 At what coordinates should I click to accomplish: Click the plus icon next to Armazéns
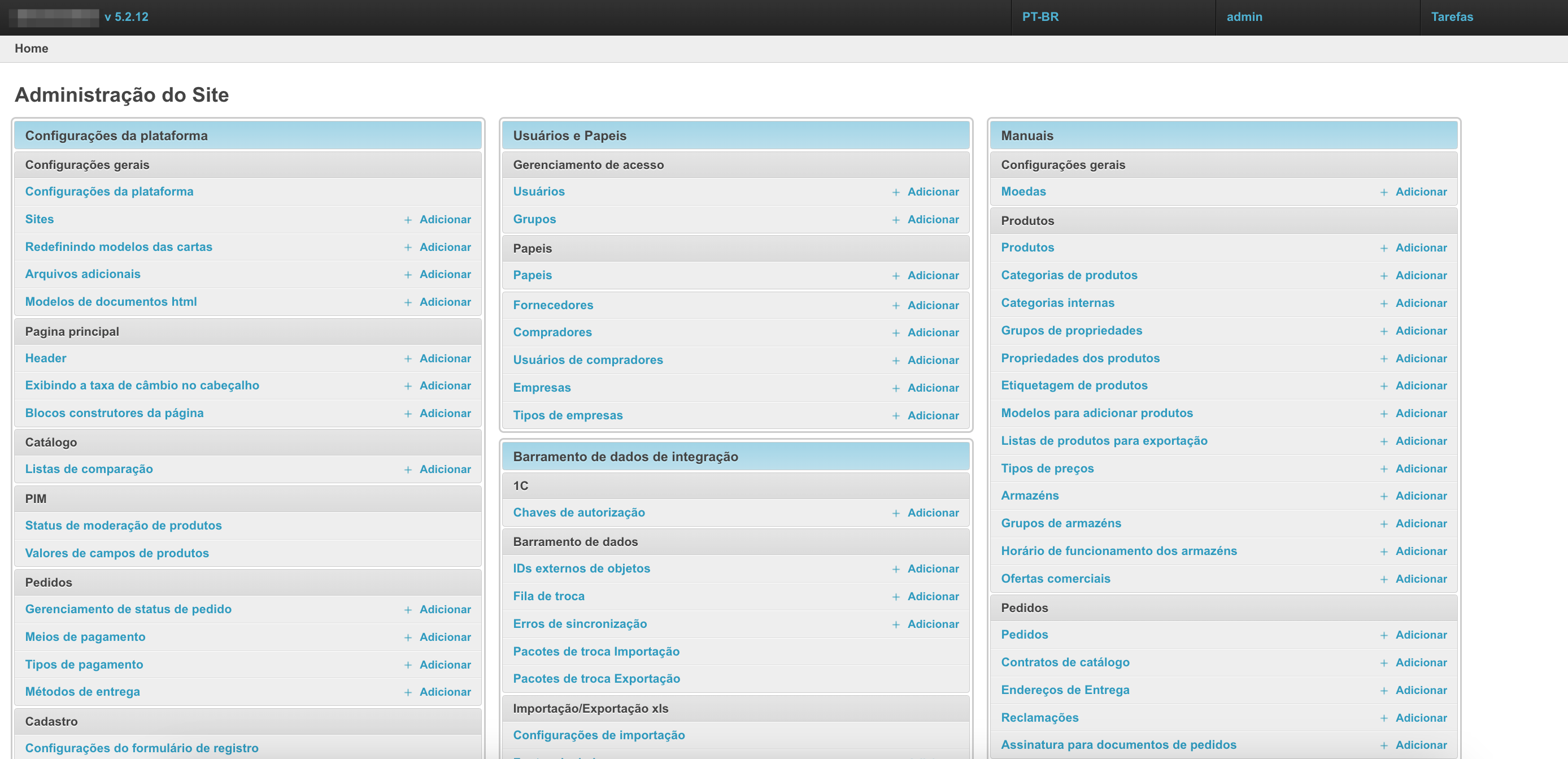(x=1383, y=496)
